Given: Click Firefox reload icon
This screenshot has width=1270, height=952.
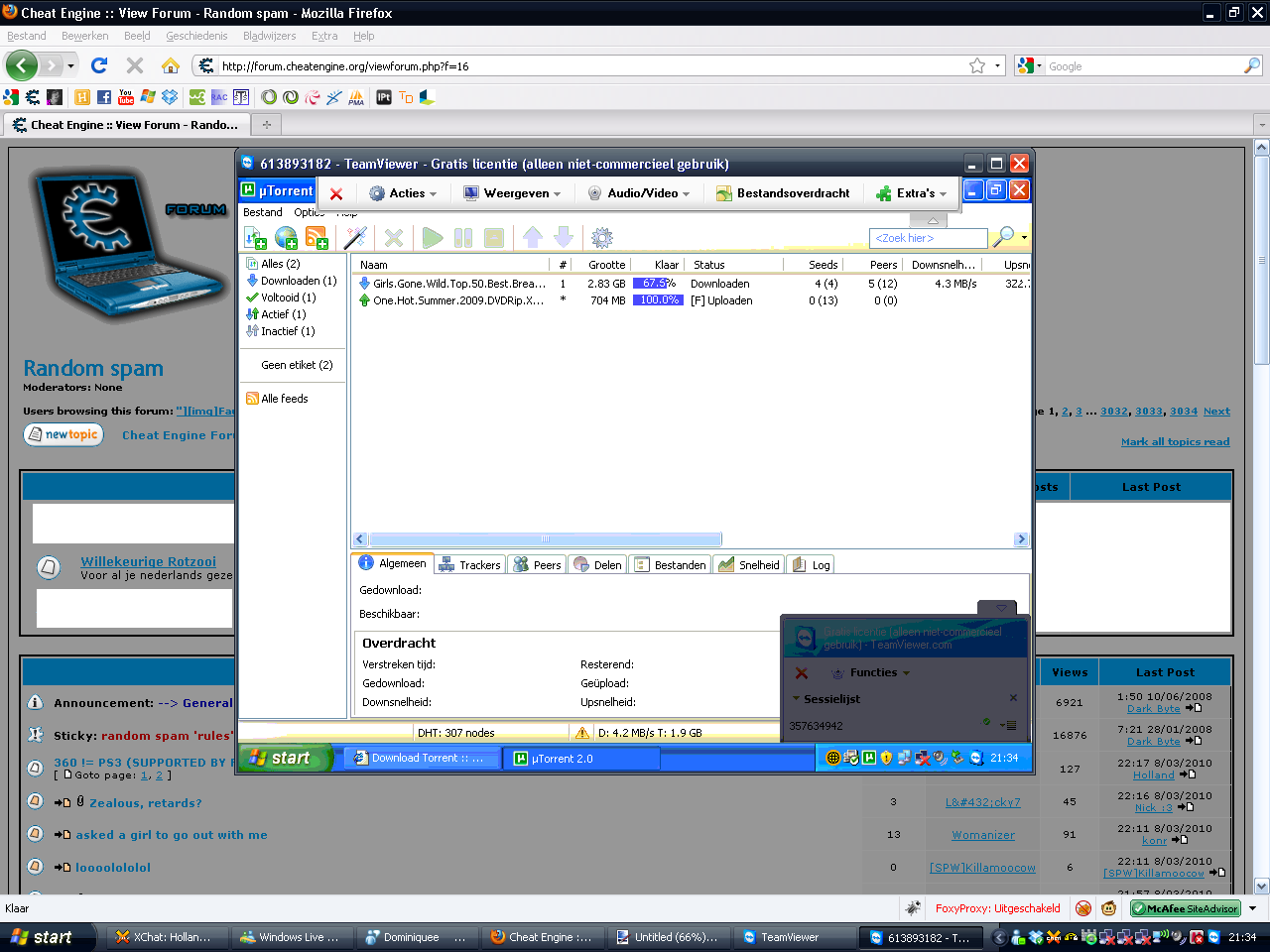Looking at the screenshot, I should pos(99,65).
